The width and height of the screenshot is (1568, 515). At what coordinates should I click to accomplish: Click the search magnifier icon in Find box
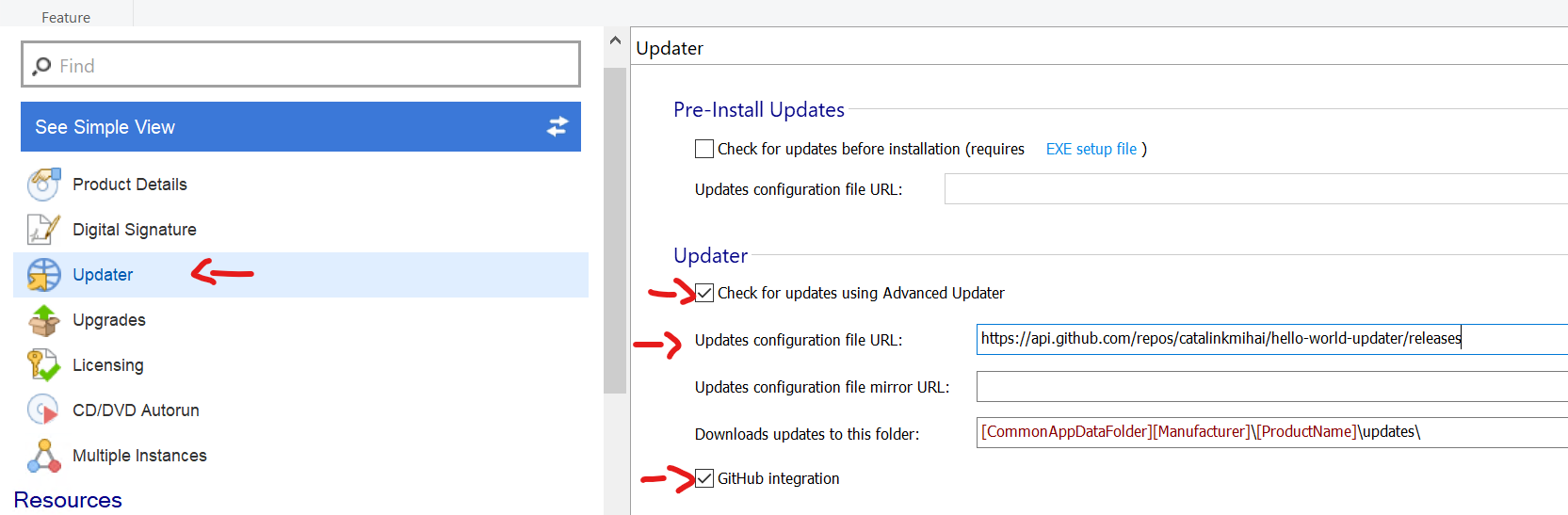[41, 66]
